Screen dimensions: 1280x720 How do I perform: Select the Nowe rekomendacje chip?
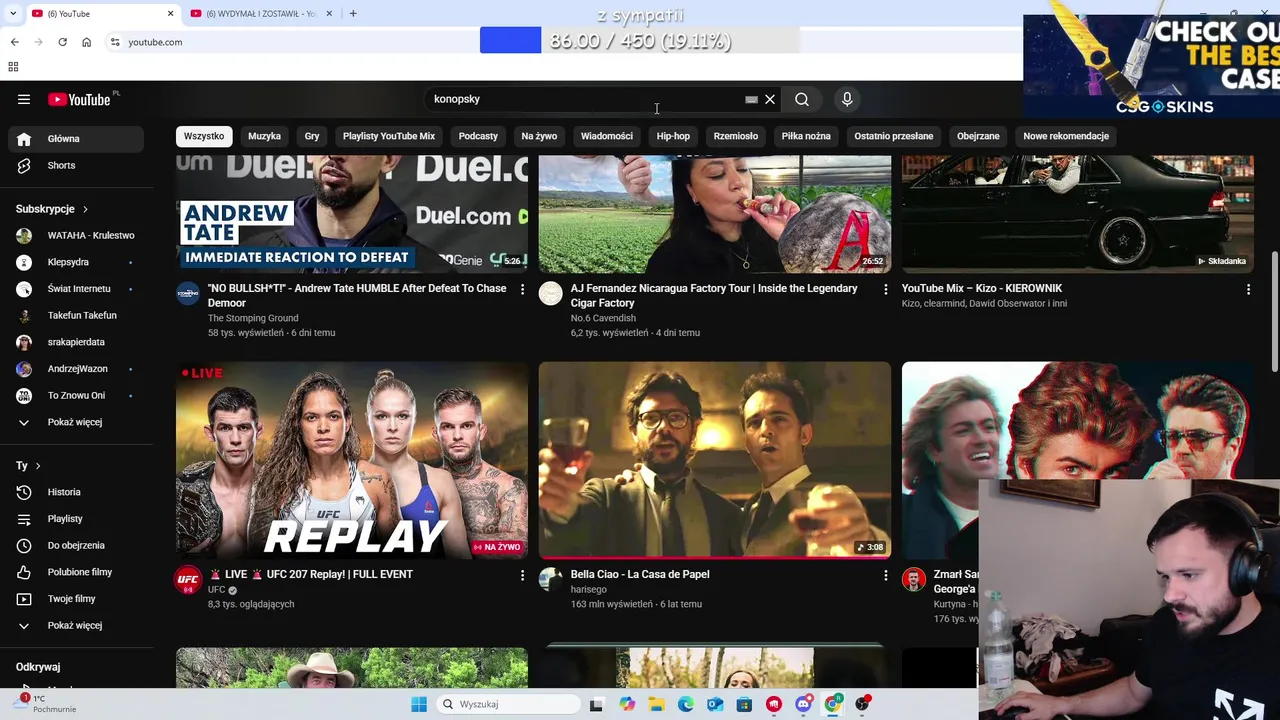click(1066, 136)
